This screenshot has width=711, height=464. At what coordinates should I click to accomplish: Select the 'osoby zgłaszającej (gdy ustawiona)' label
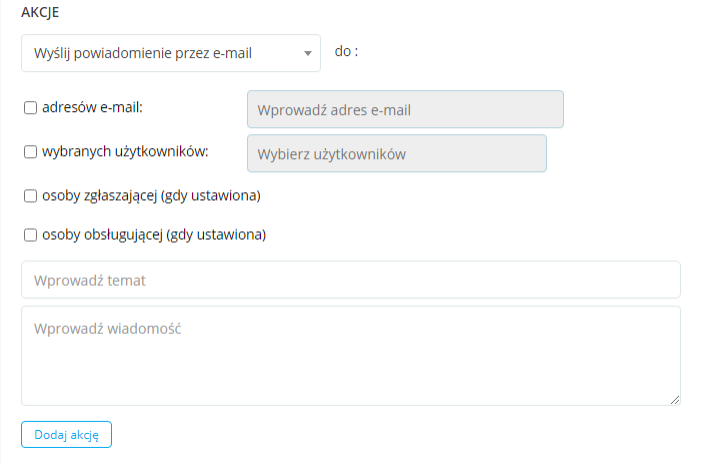pyautogui.click(x=150, y=196)
